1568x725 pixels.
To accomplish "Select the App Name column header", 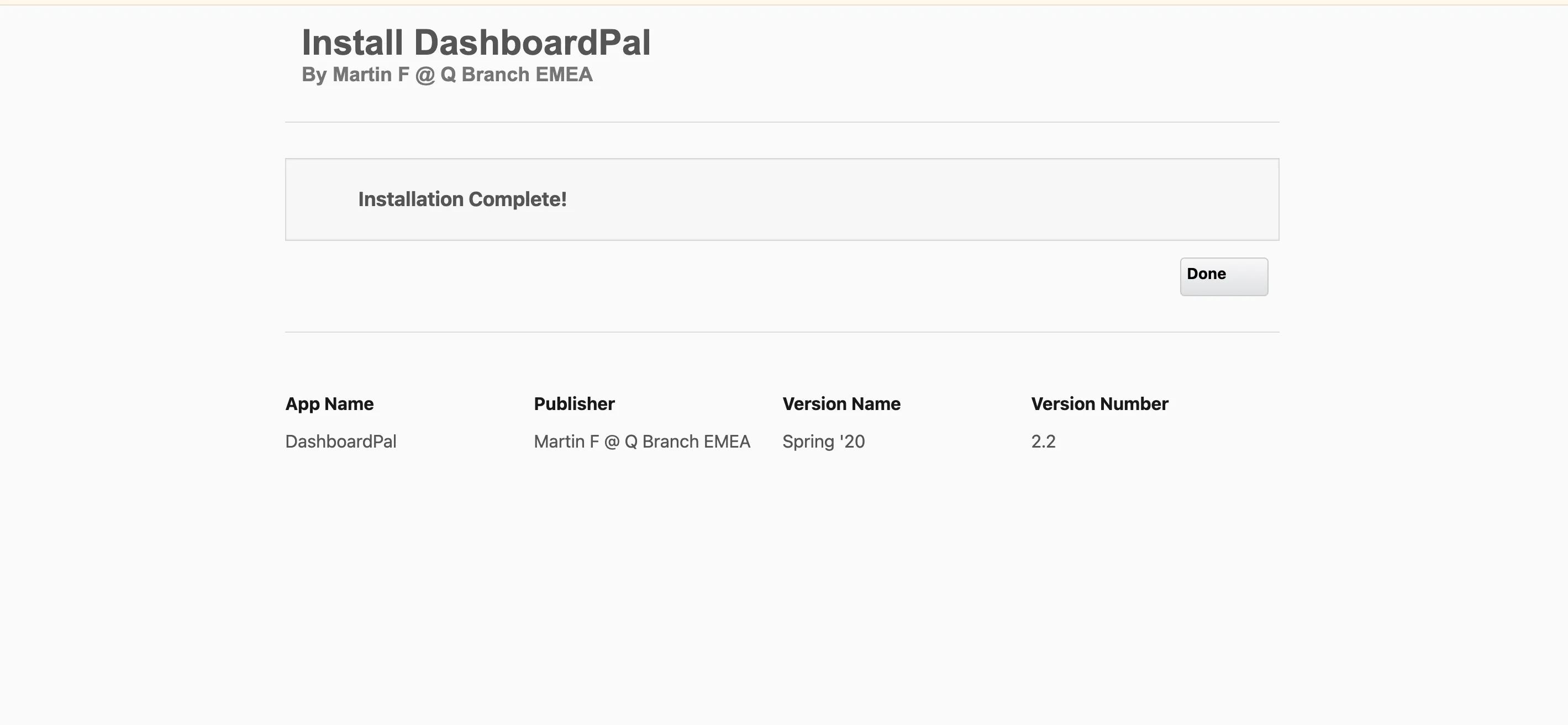I will click(329, 403).
